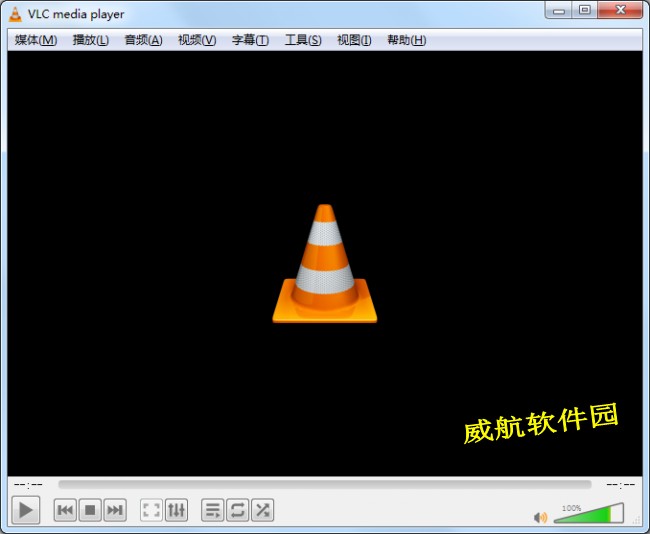The image size is (650, 534).
Task: Mute audio via speaker icon
Action: [x=541, y=517]
